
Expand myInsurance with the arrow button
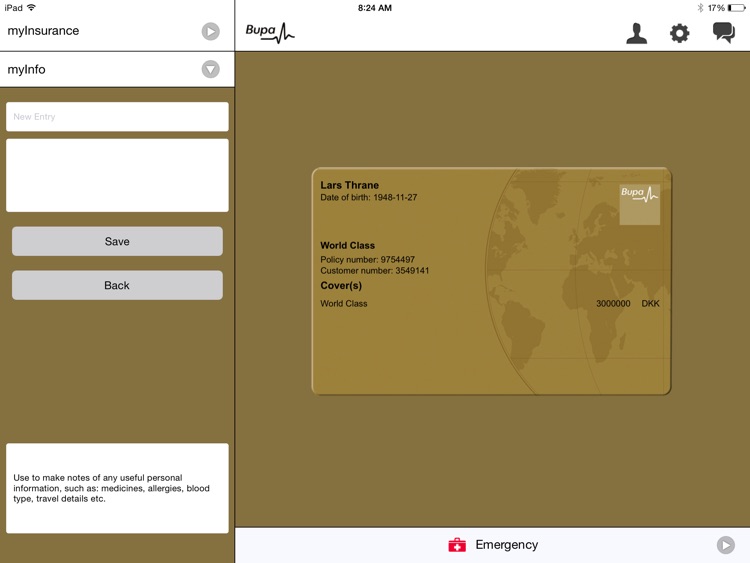(210, 32)
